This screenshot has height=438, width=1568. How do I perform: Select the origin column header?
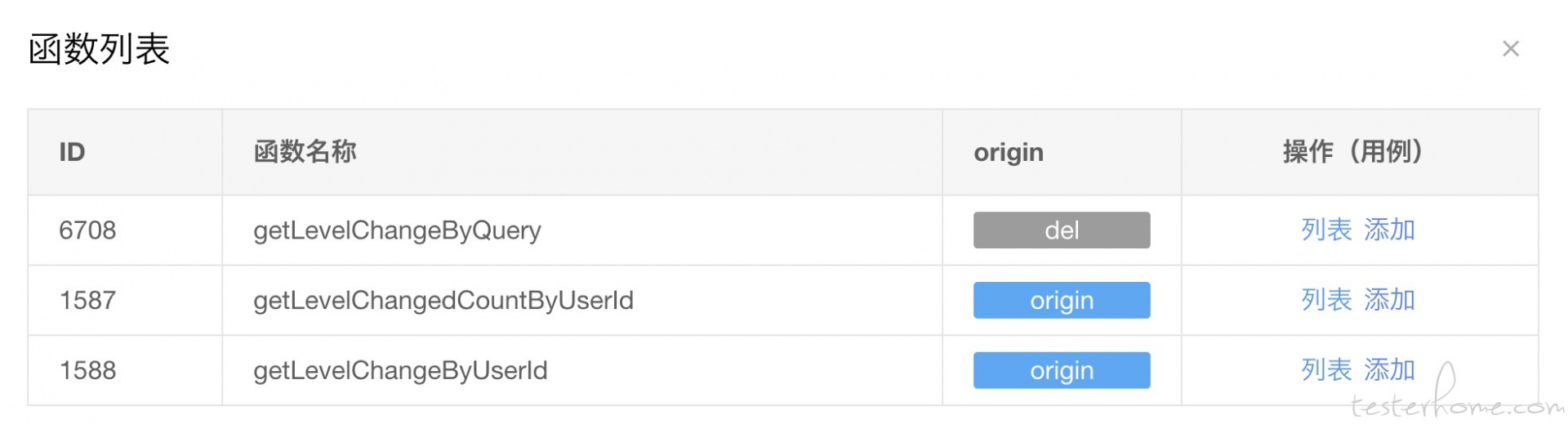click(x=1009, y=153)
